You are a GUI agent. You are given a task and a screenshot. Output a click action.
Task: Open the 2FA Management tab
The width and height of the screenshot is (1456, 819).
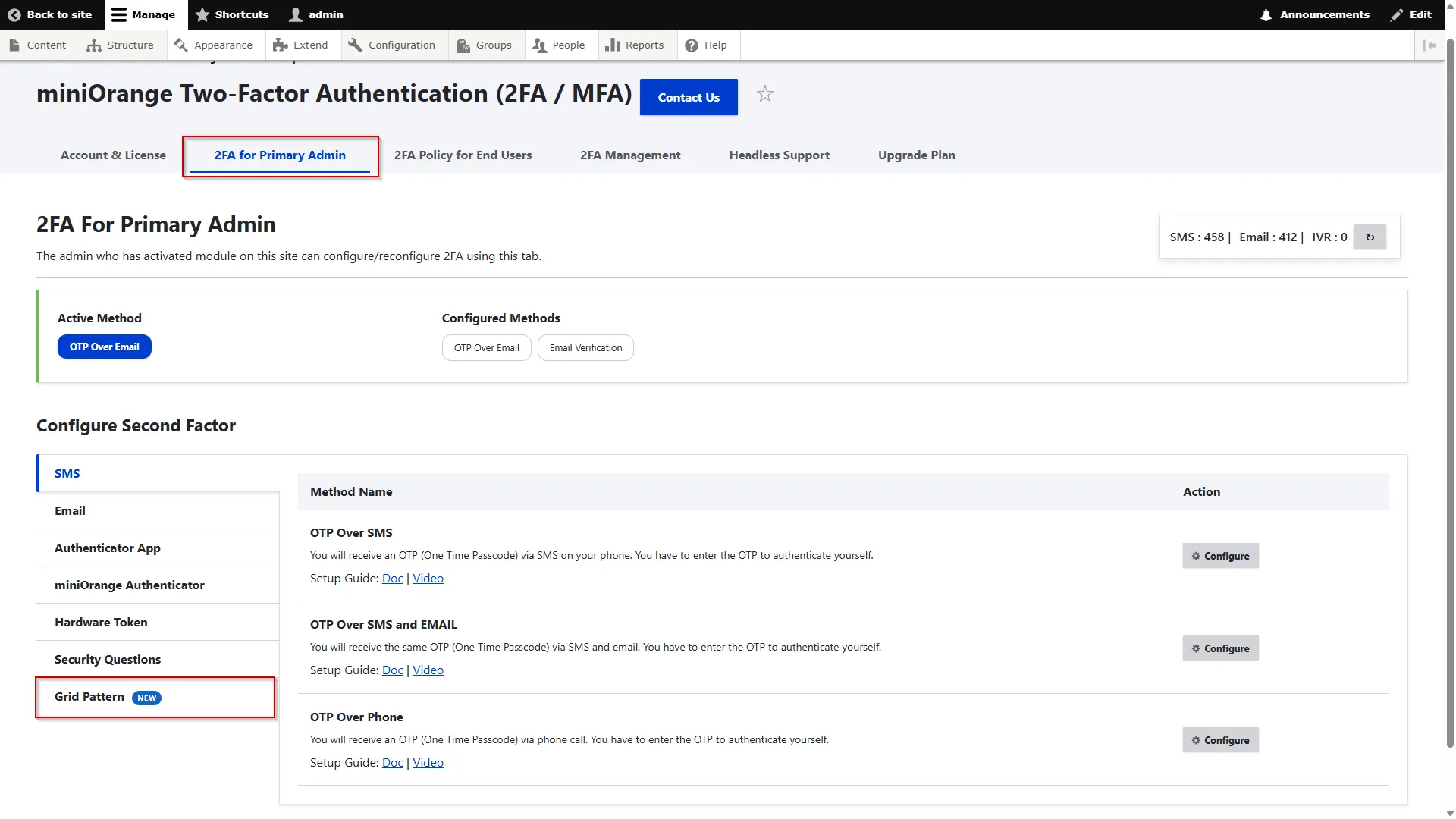(630, 155)
